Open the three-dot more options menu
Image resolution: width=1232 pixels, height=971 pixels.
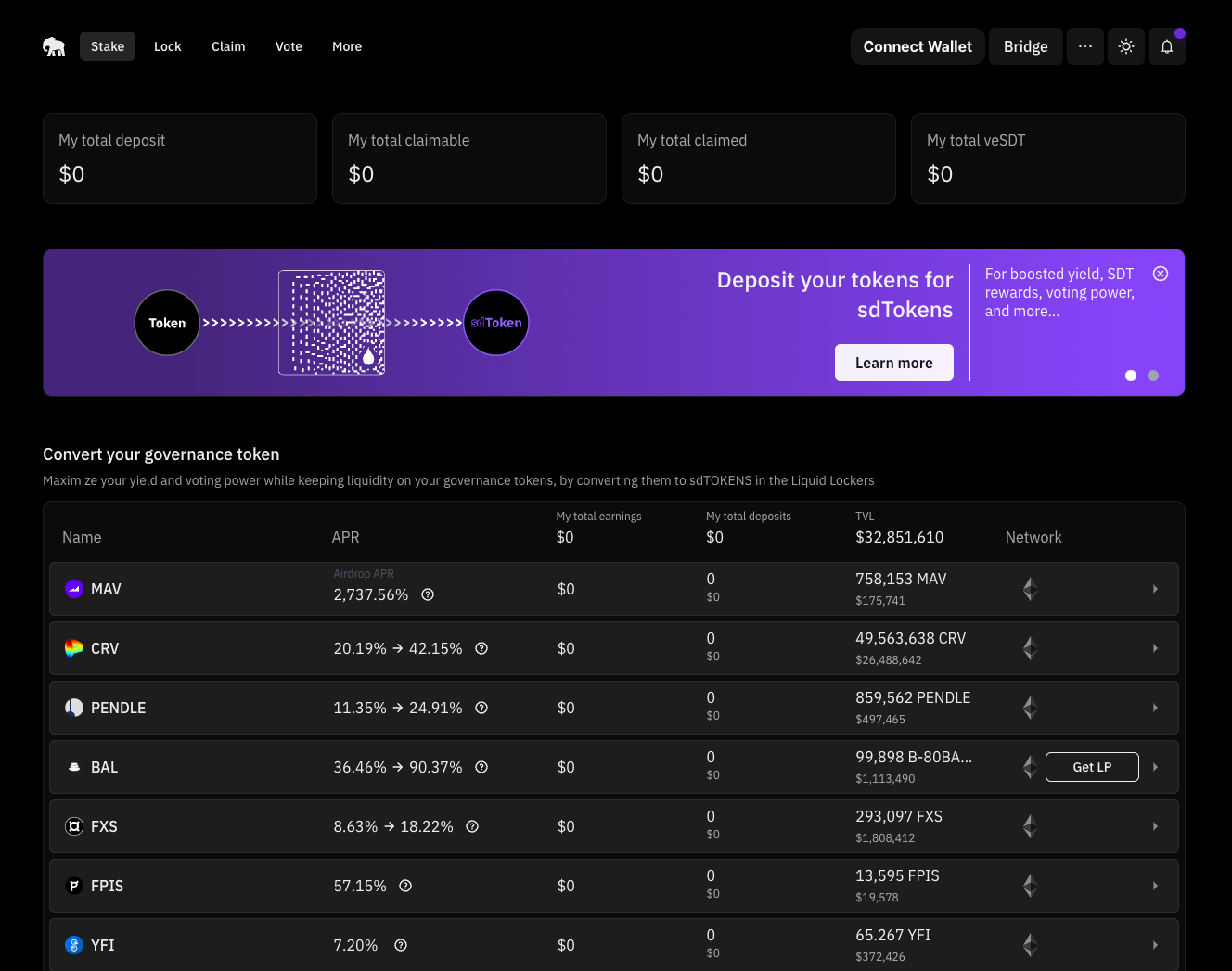pyautogui.click(x=1085, y=46)
